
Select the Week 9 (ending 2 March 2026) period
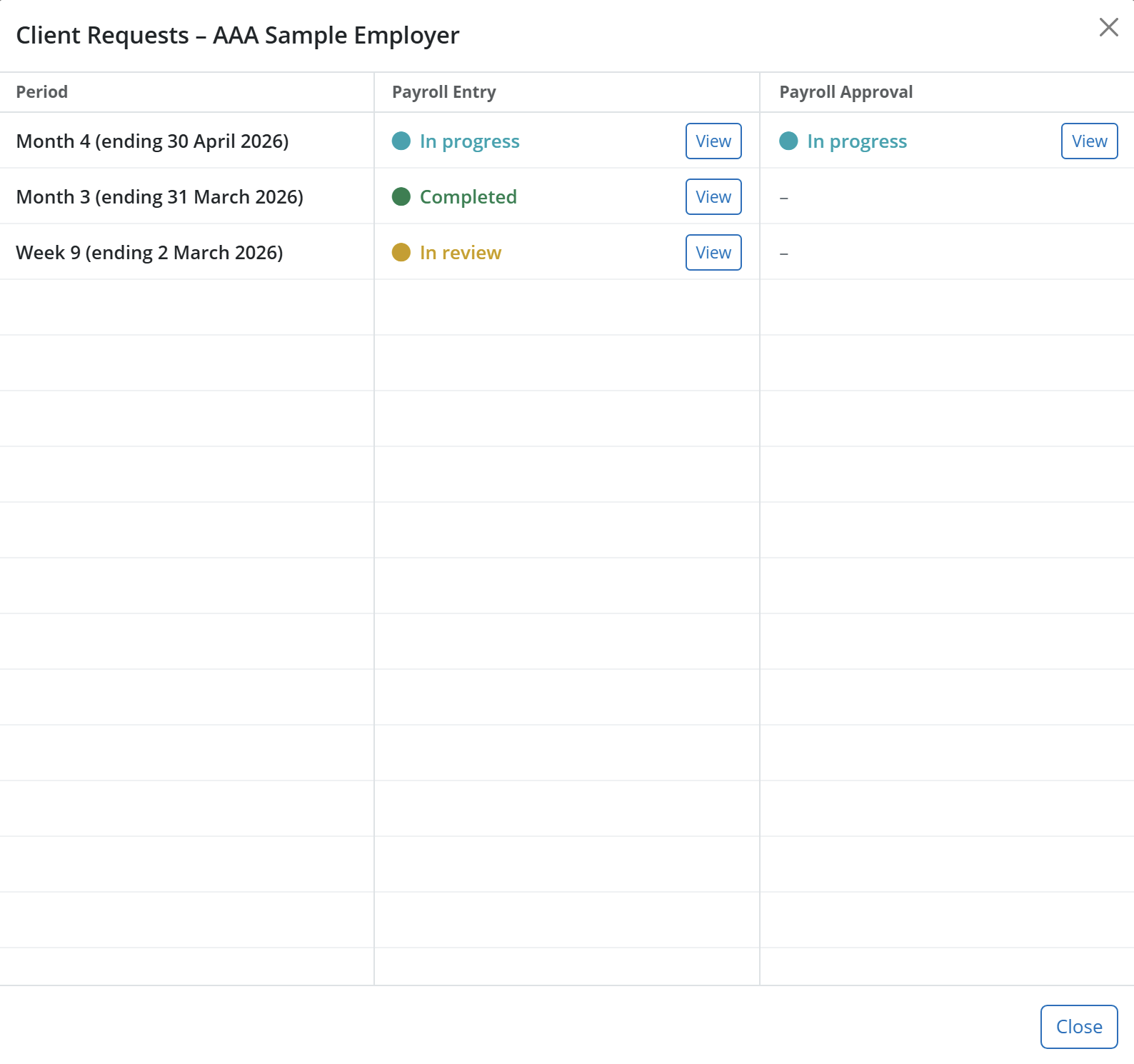(x=149, y=253)
